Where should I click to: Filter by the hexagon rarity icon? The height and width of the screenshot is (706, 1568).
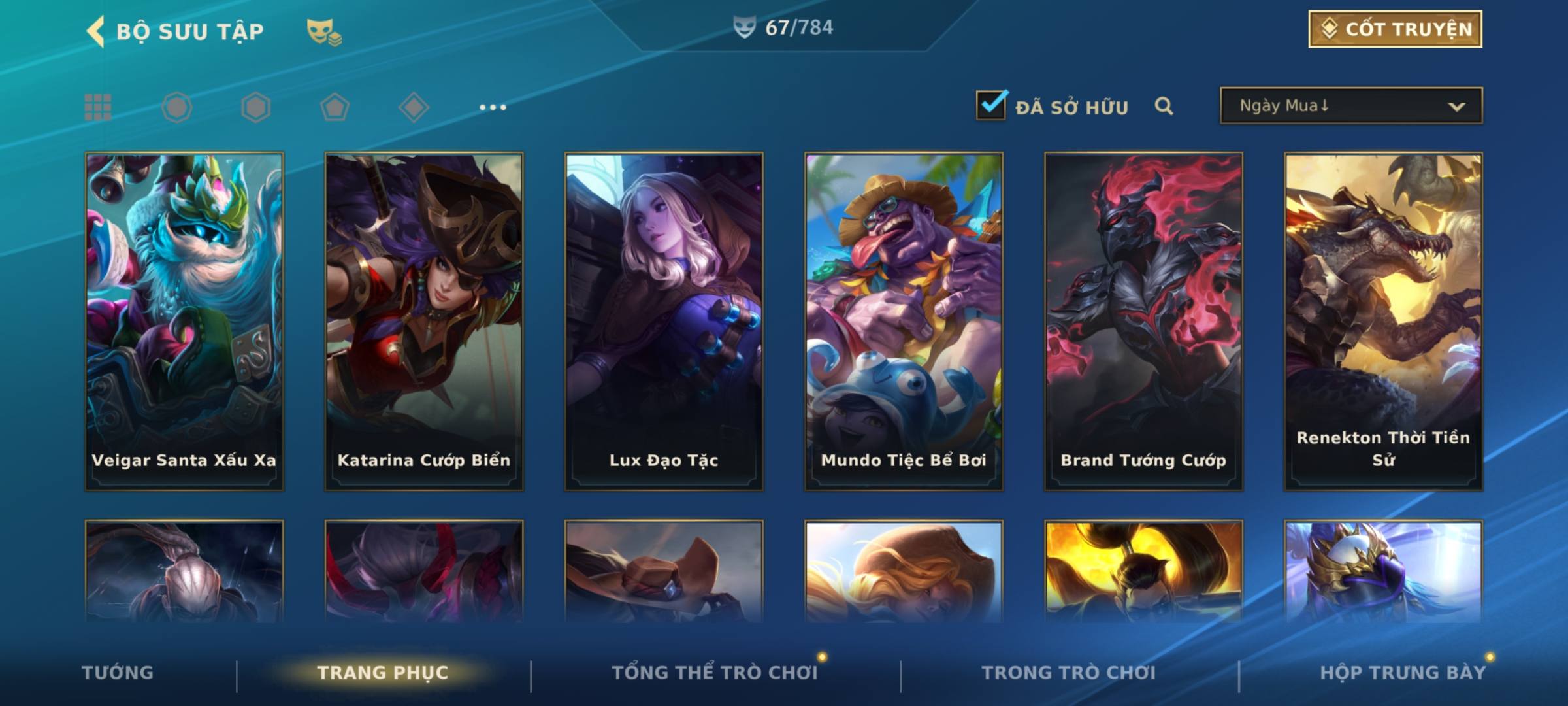click(x=255, y=107)
